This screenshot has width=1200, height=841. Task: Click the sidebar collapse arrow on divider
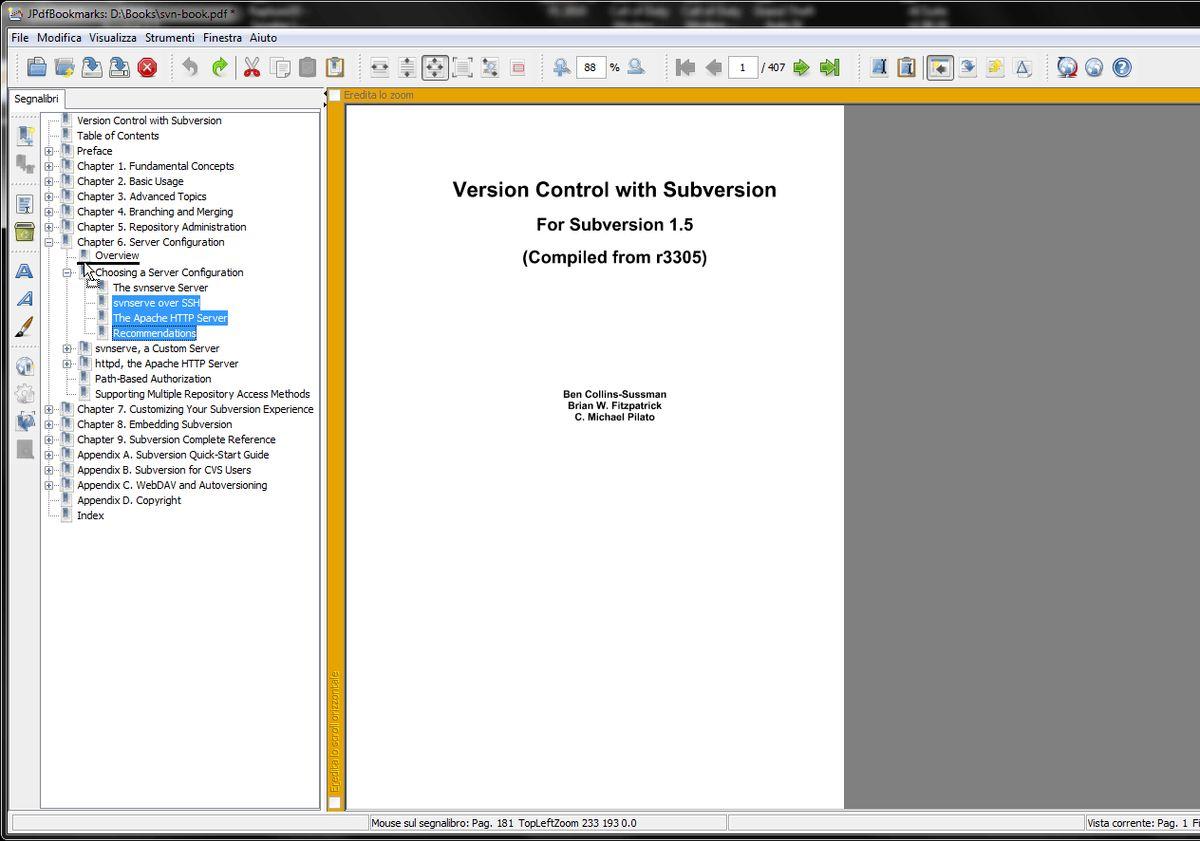coord(325,95)
